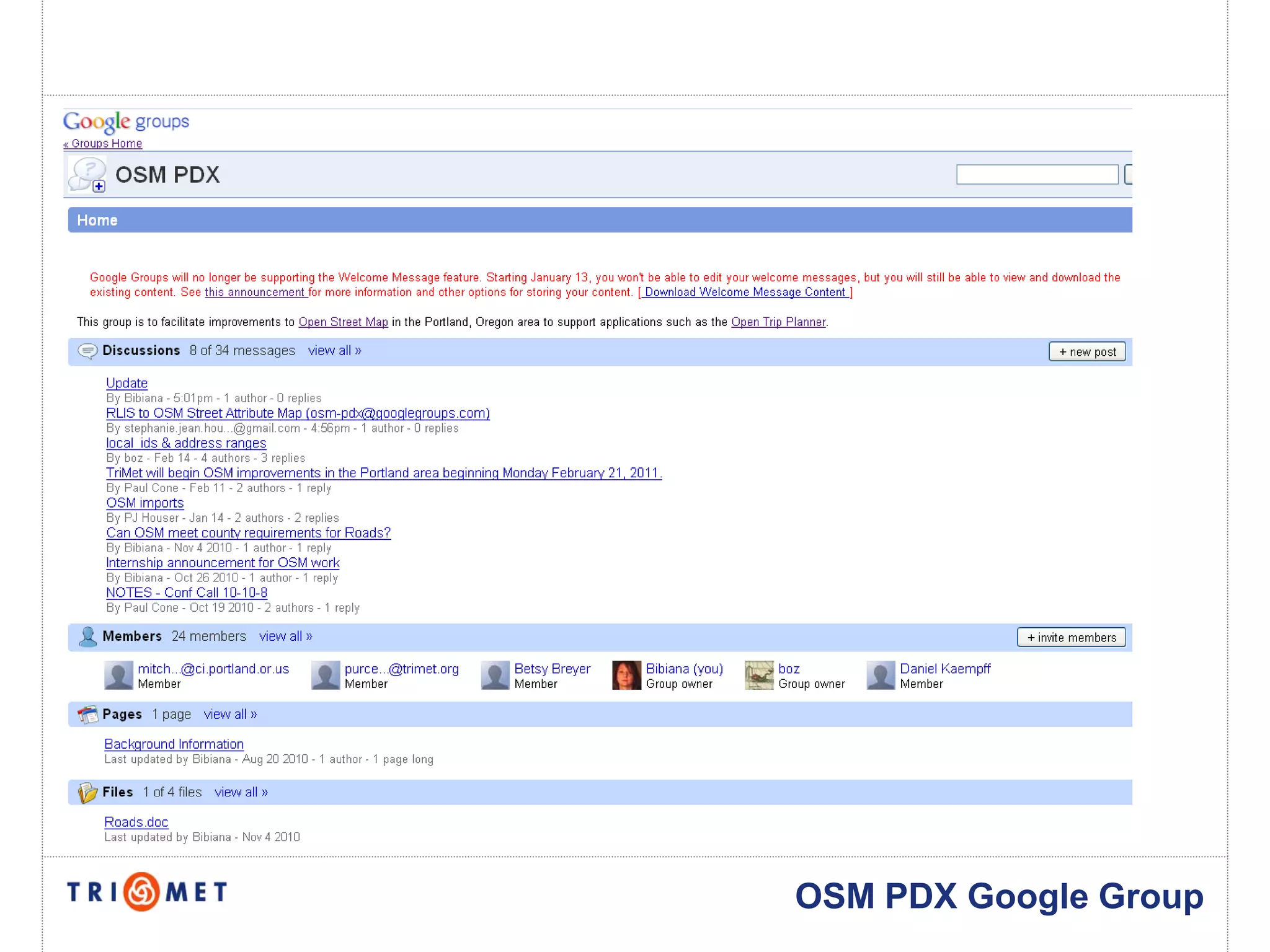Image resolution: width=1270 pixels, height=952 pixels.
Task: Open mitch...@ci.portland.or.us member profile
Action: pyautogui.click(x=213, y=669)
